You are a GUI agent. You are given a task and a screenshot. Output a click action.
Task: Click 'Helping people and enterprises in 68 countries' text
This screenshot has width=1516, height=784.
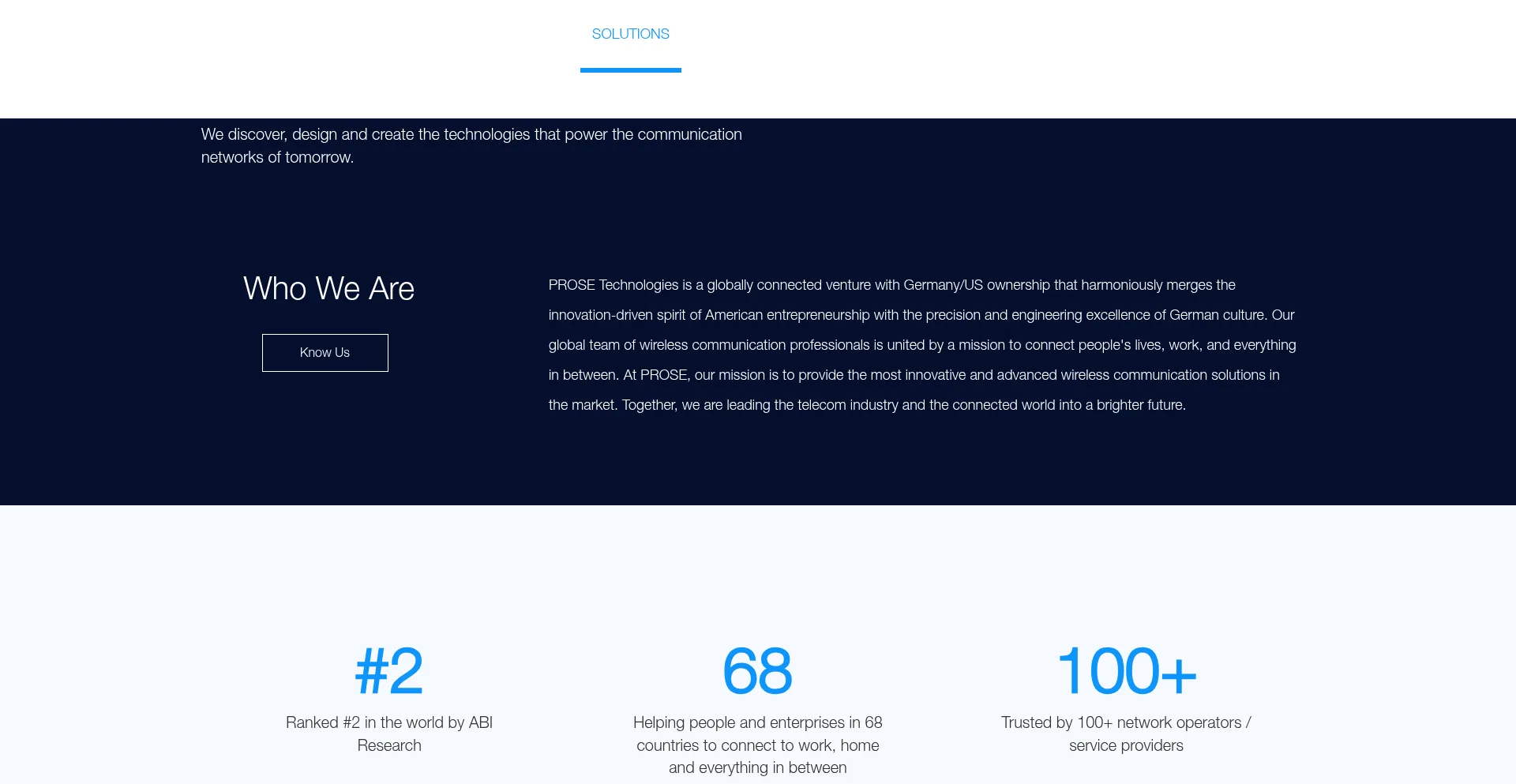tap(757, 745)
